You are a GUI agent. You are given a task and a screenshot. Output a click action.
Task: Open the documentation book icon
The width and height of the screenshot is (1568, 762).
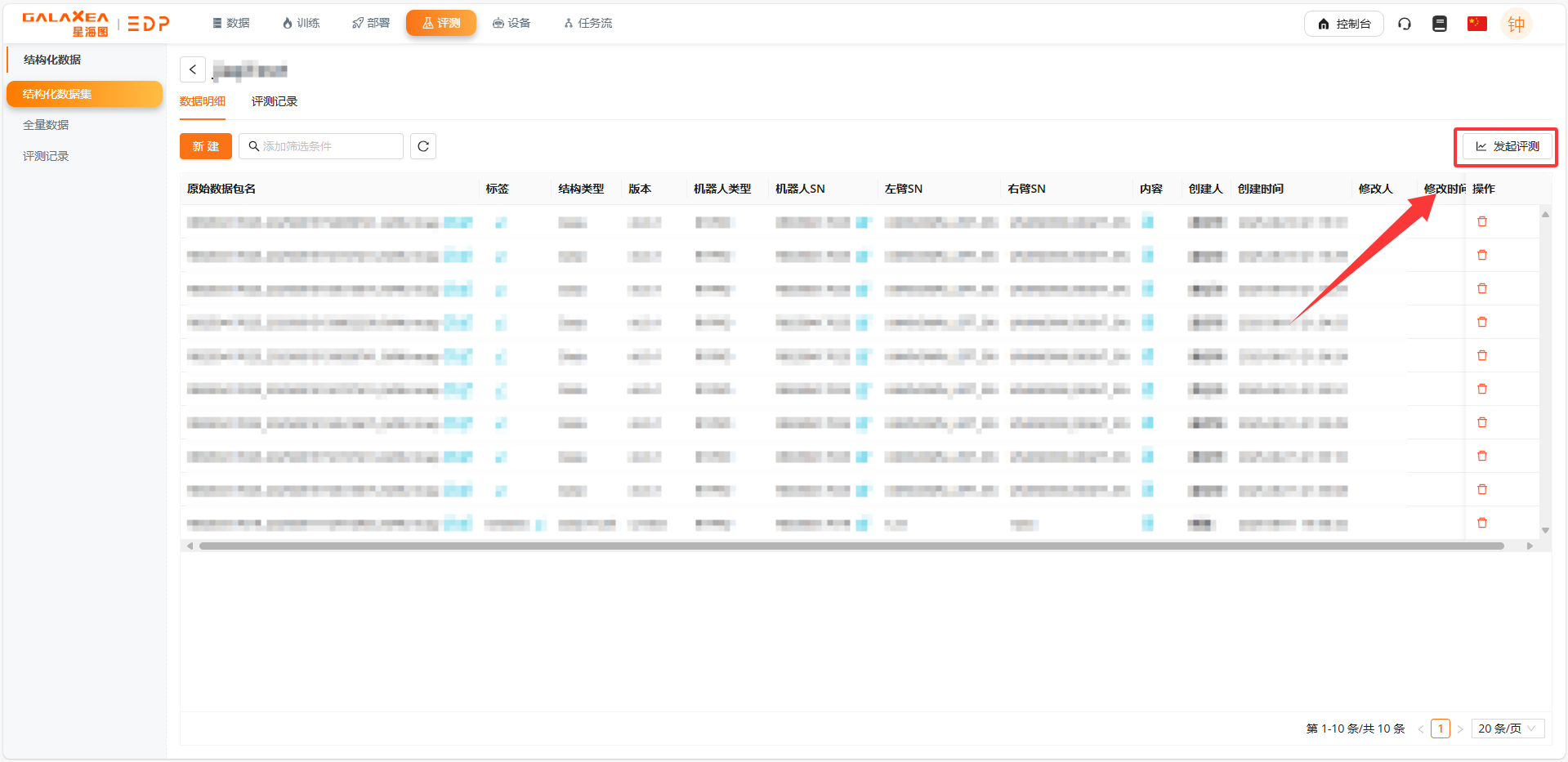coord(1439,24)
